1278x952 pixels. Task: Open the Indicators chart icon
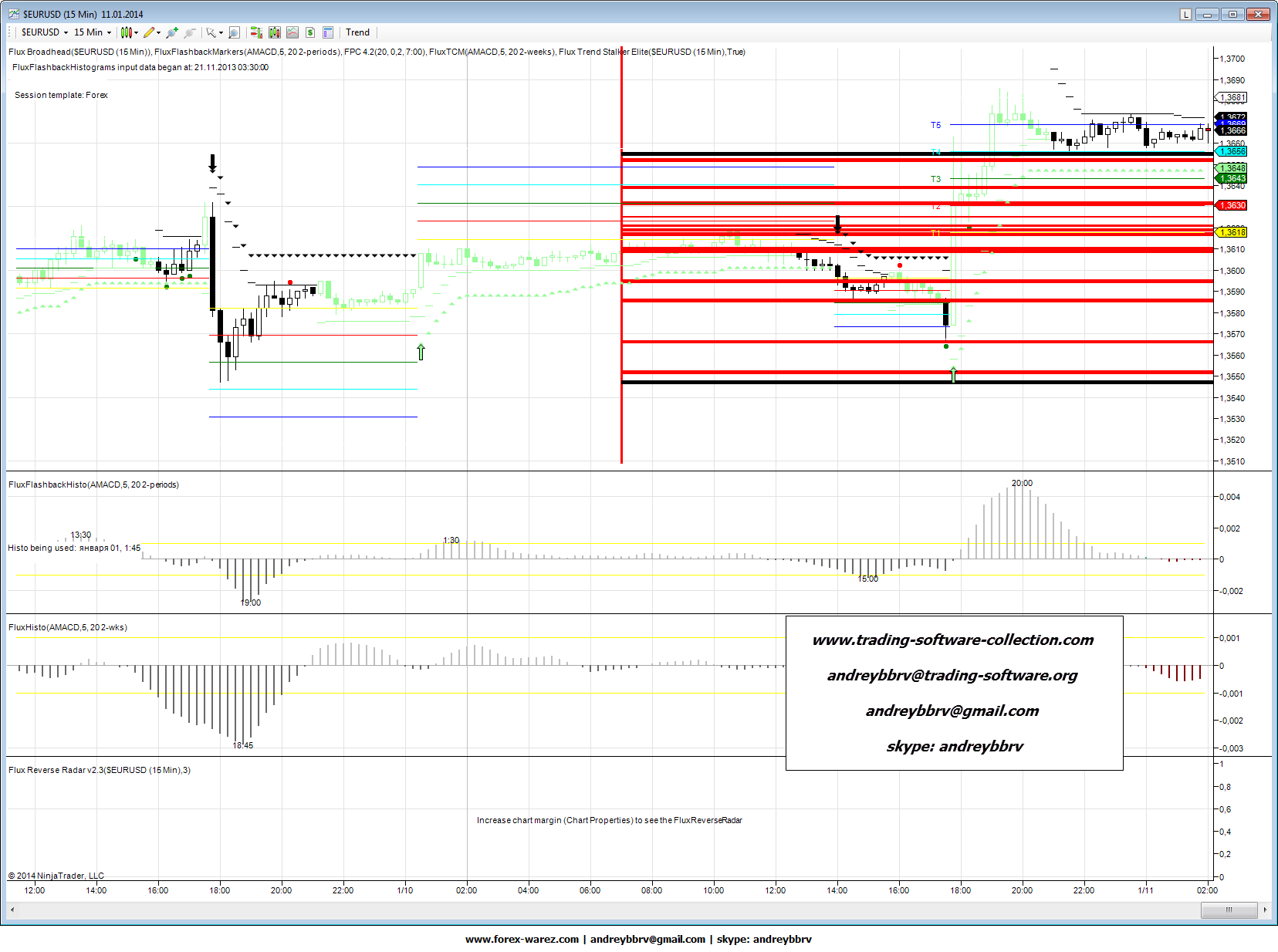click(292, 32)
